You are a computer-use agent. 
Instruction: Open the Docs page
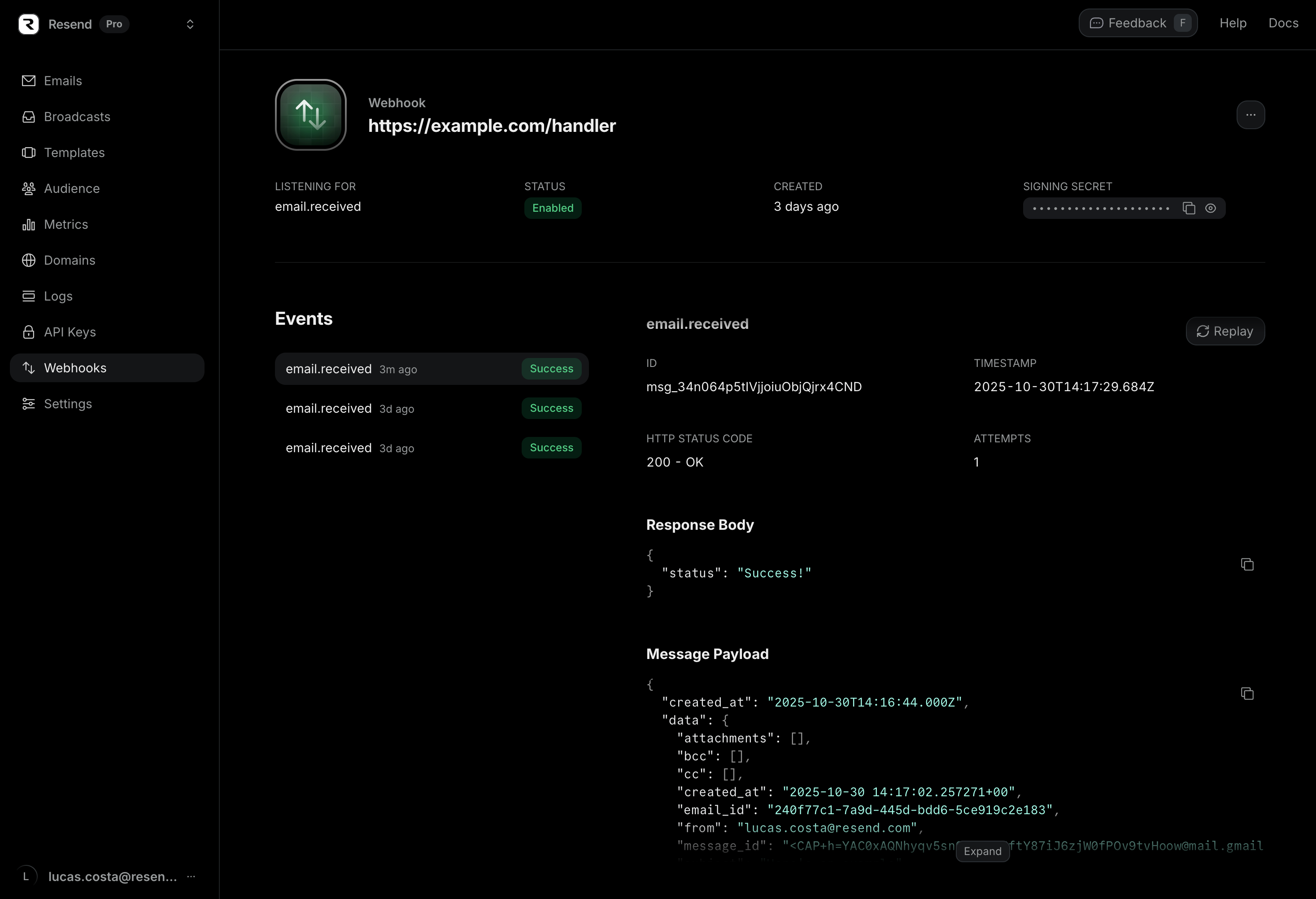(1284, 23)
